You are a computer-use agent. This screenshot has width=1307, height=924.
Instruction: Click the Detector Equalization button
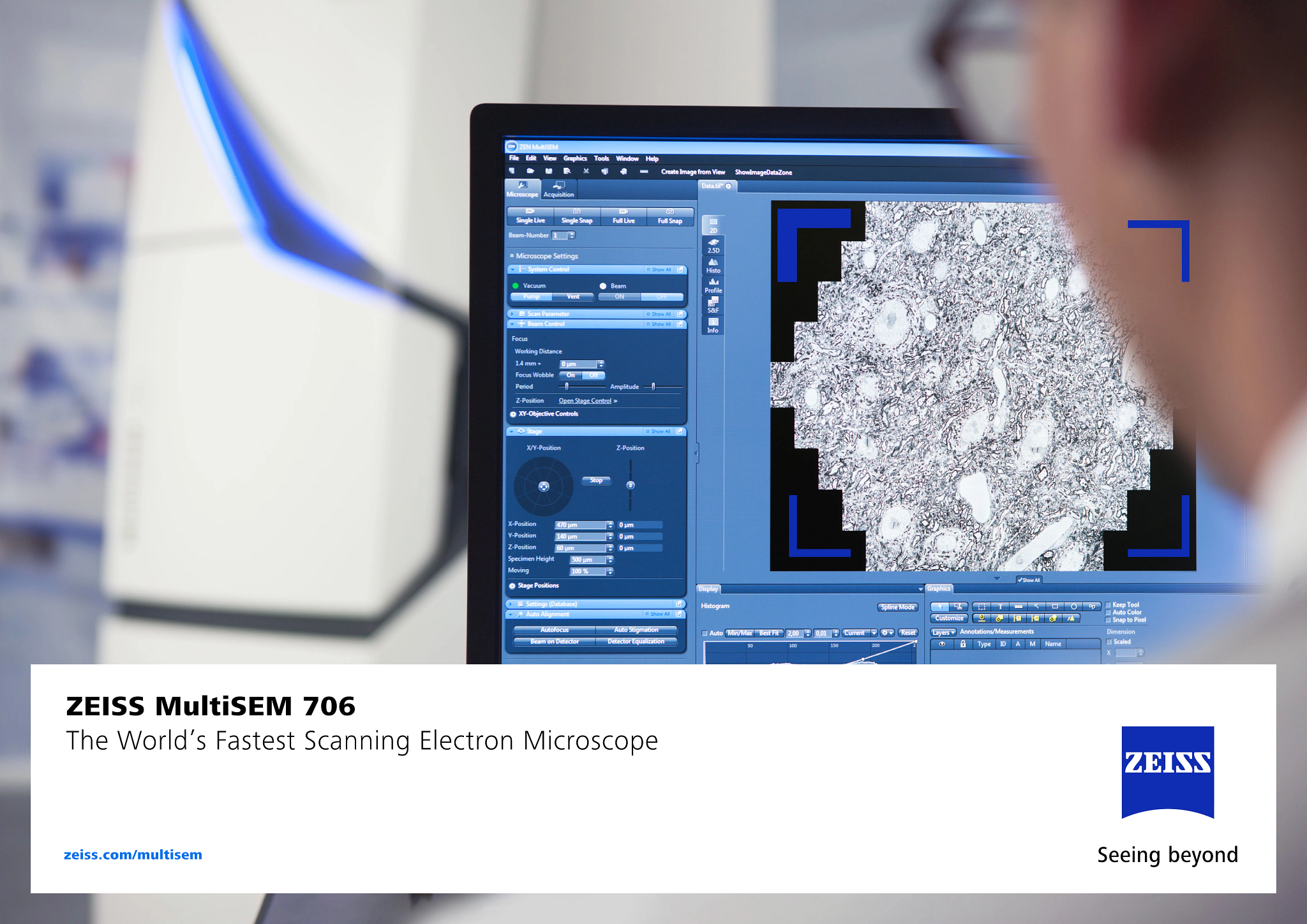pos(636,641)
